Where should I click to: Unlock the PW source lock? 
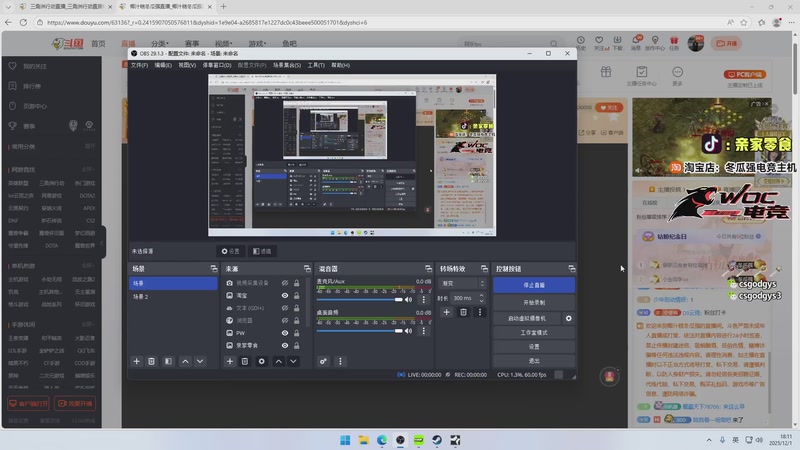[297, 333]
